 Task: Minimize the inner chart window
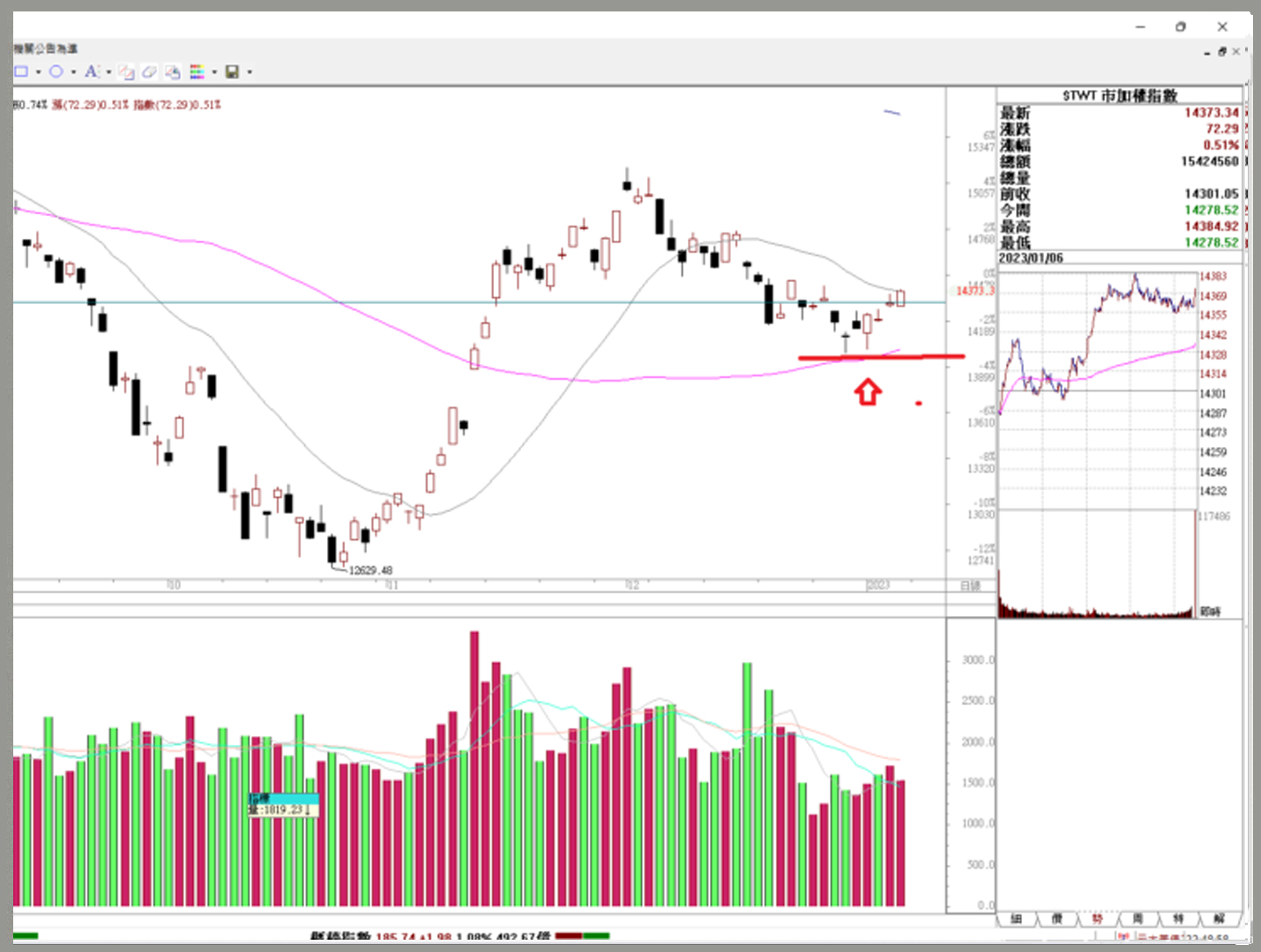coord(1207,52)
